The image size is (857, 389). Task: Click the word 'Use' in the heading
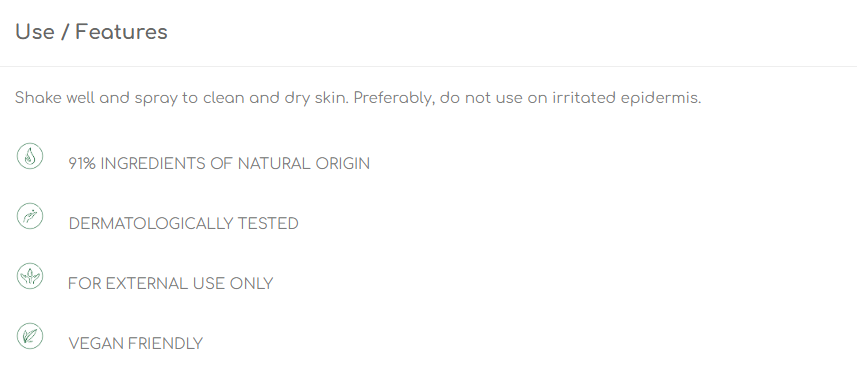[x=35, y=32]
